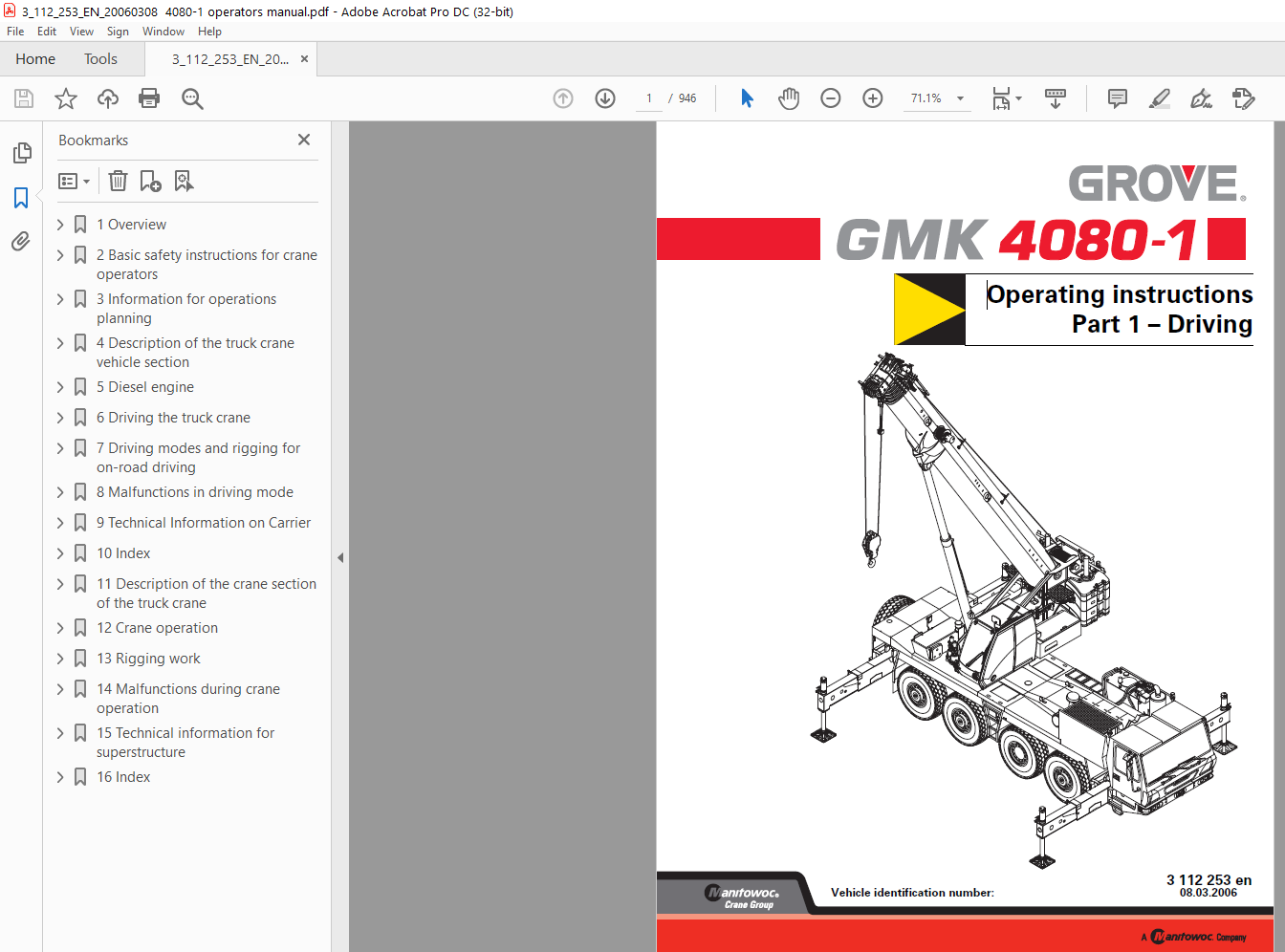Image resolution: width=1285 pixels, height=952 pixels.
Task: Open the Page thumbnails panel
Action: (x=21, y=153)
